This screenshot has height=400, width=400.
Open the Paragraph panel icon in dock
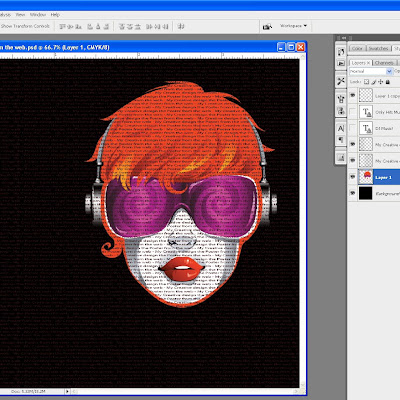pyautogui.click(x=341, y=140)
